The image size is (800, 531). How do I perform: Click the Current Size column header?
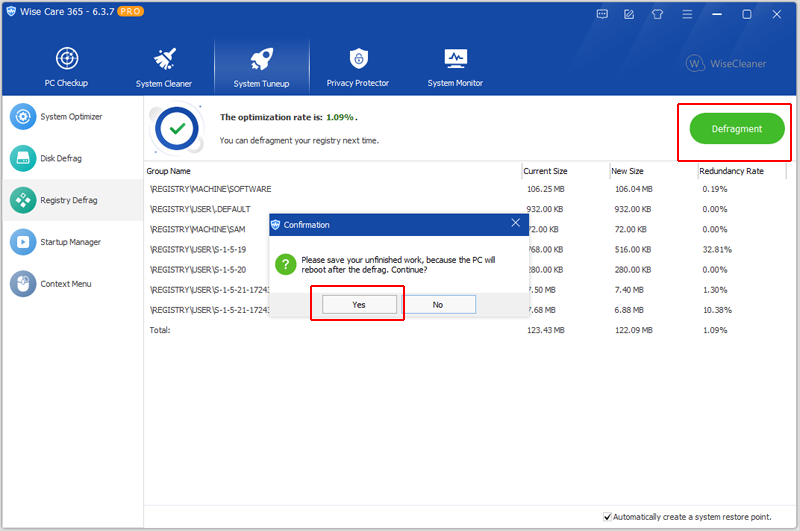[545, 171]
